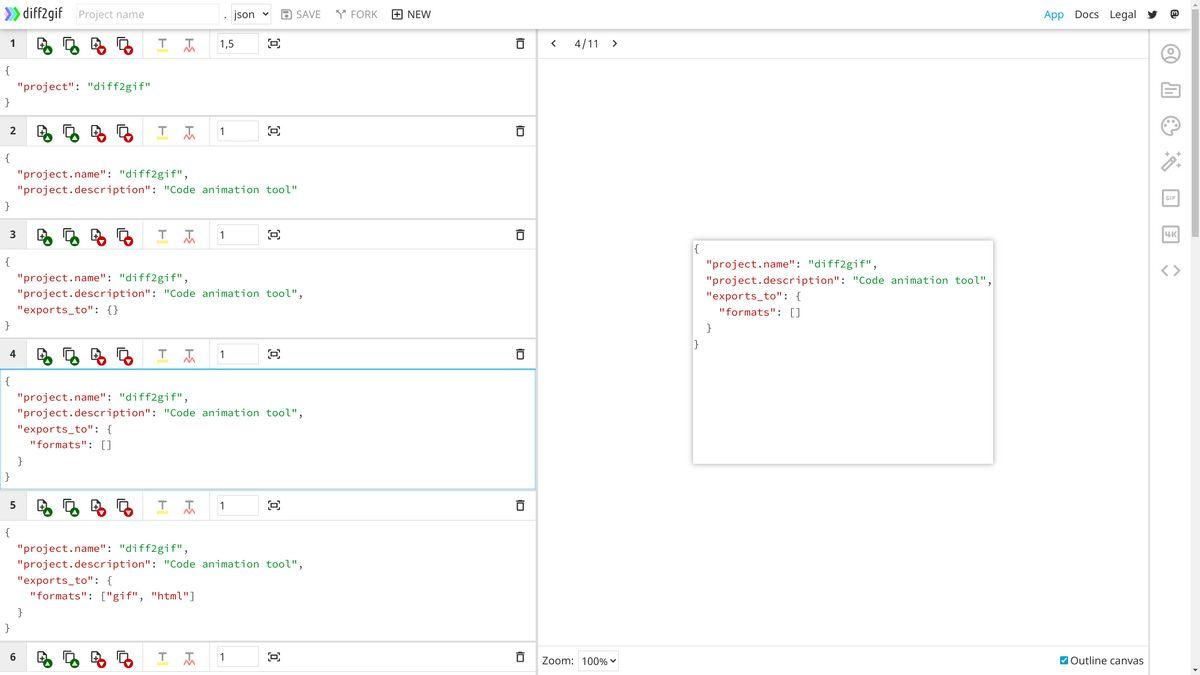This screenshot has height=675, width=1200.
Task: Toggle yellow highlight tool in step 4
Action: (162, 355)
